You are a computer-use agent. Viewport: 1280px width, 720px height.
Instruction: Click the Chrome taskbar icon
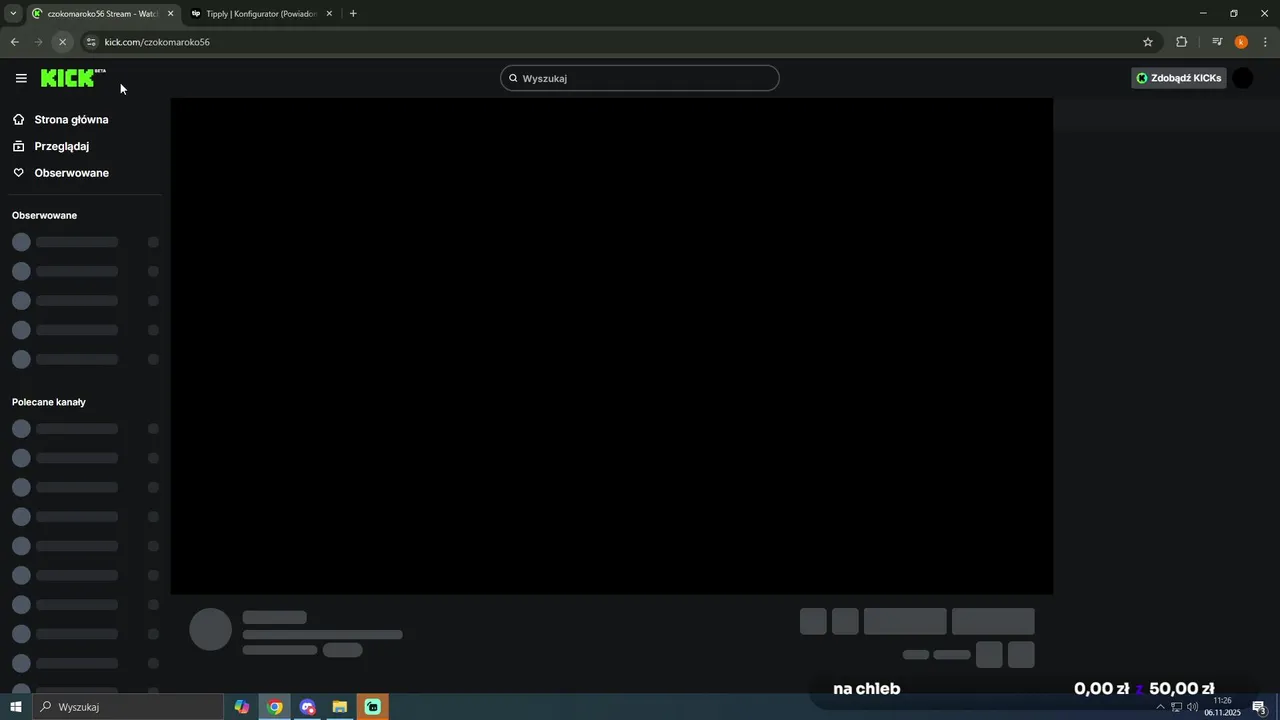tap(275, 707)
